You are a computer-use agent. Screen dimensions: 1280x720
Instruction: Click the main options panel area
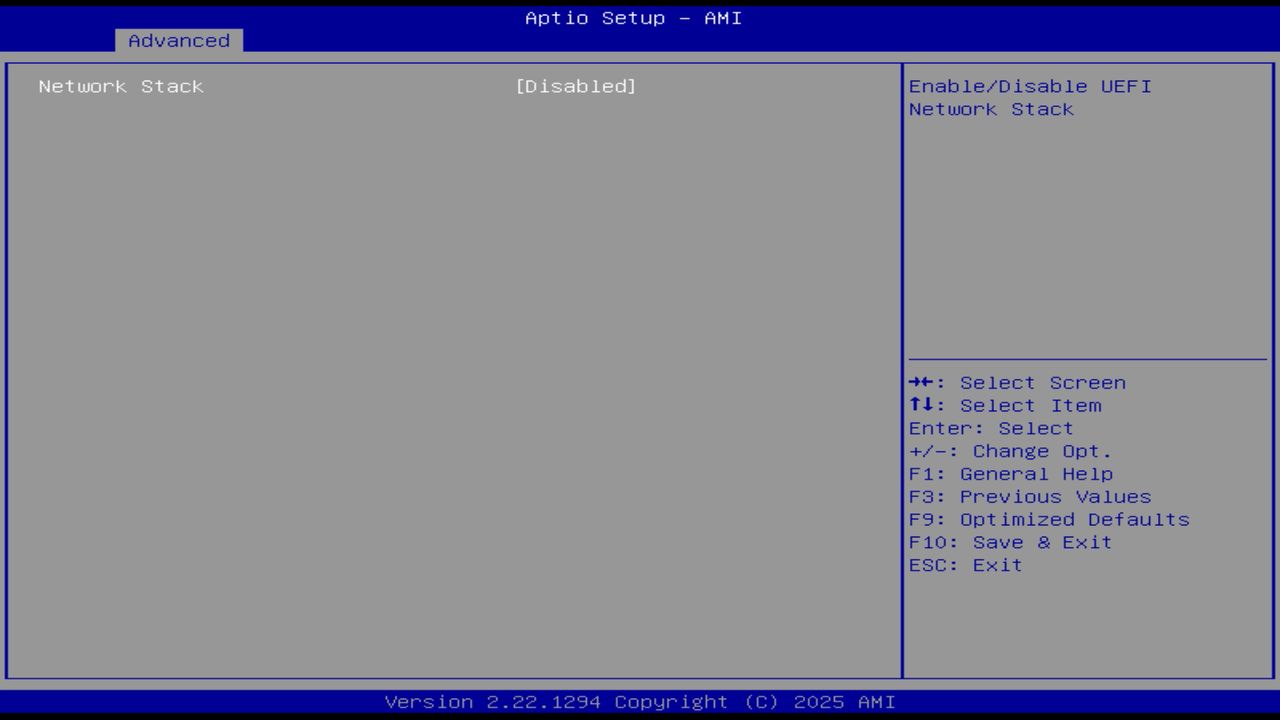click(x=450, y=380)
